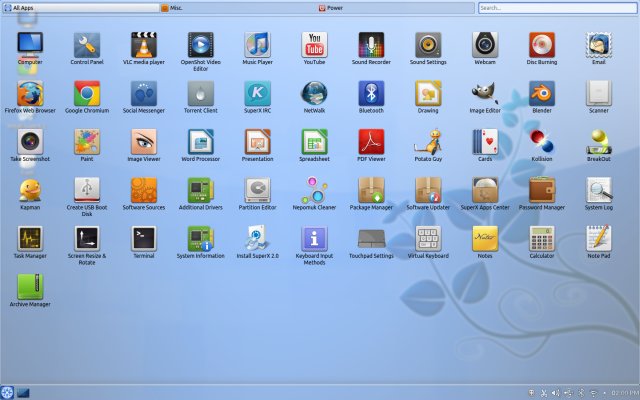Open Create USB Boot Disk
The width and height of the screenshot is (640, 400).
pyautogui.click(x=87, y=190)
